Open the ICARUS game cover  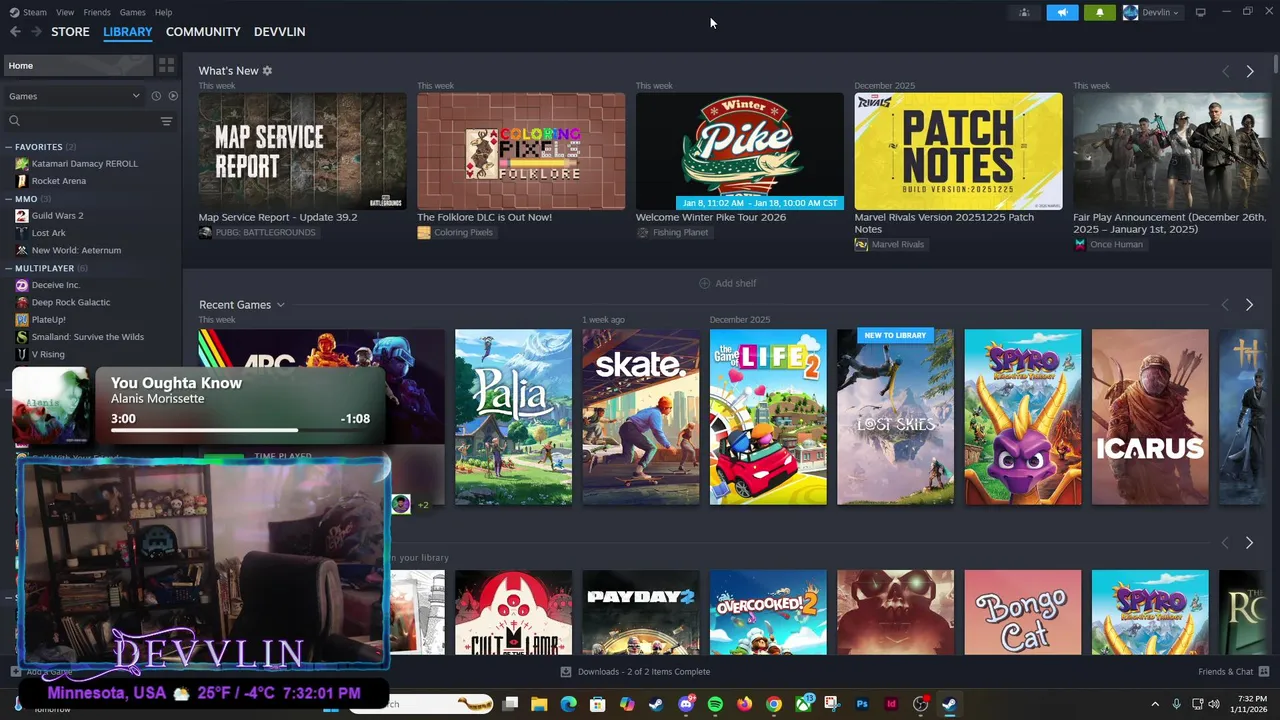pyautogui.click(x=1150, y=417)
